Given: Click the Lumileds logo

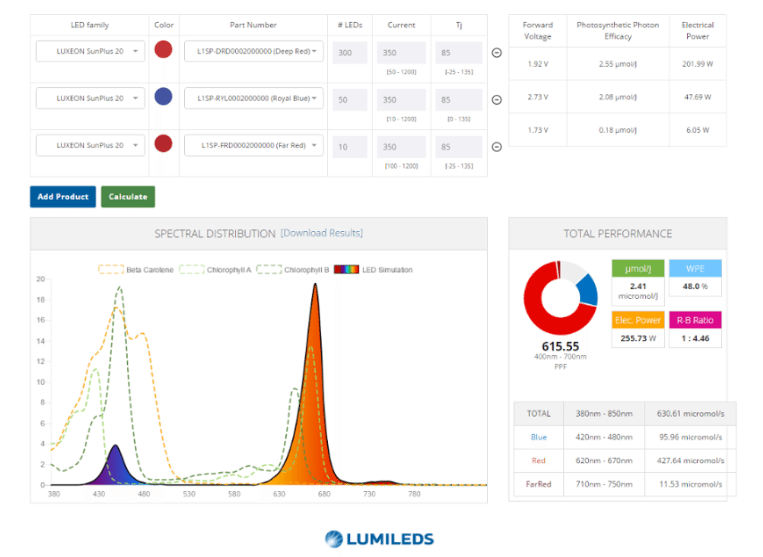Looking at the screenshot, I should tap(379, 539).
